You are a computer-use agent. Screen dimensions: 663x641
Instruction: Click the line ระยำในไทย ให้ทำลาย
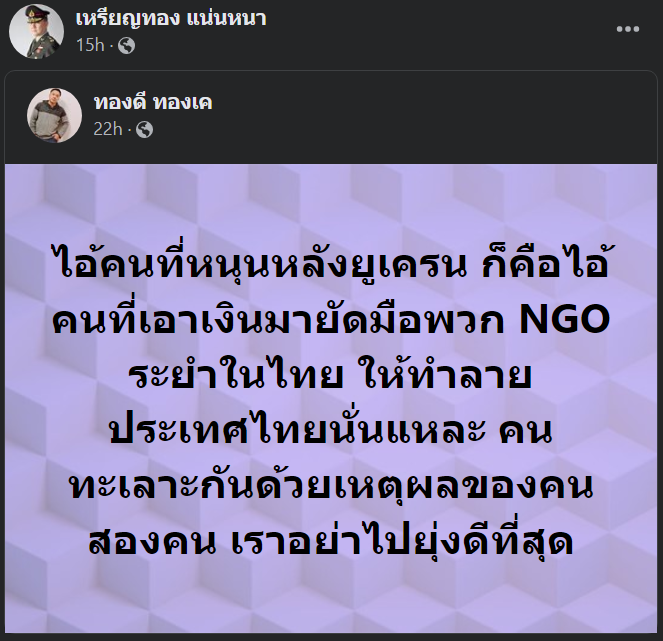330,374
